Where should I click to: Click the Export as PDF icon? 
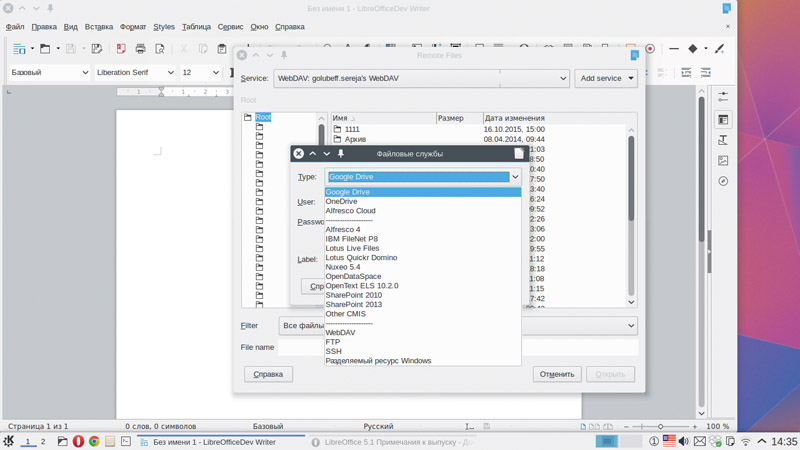tap(121, 49)
